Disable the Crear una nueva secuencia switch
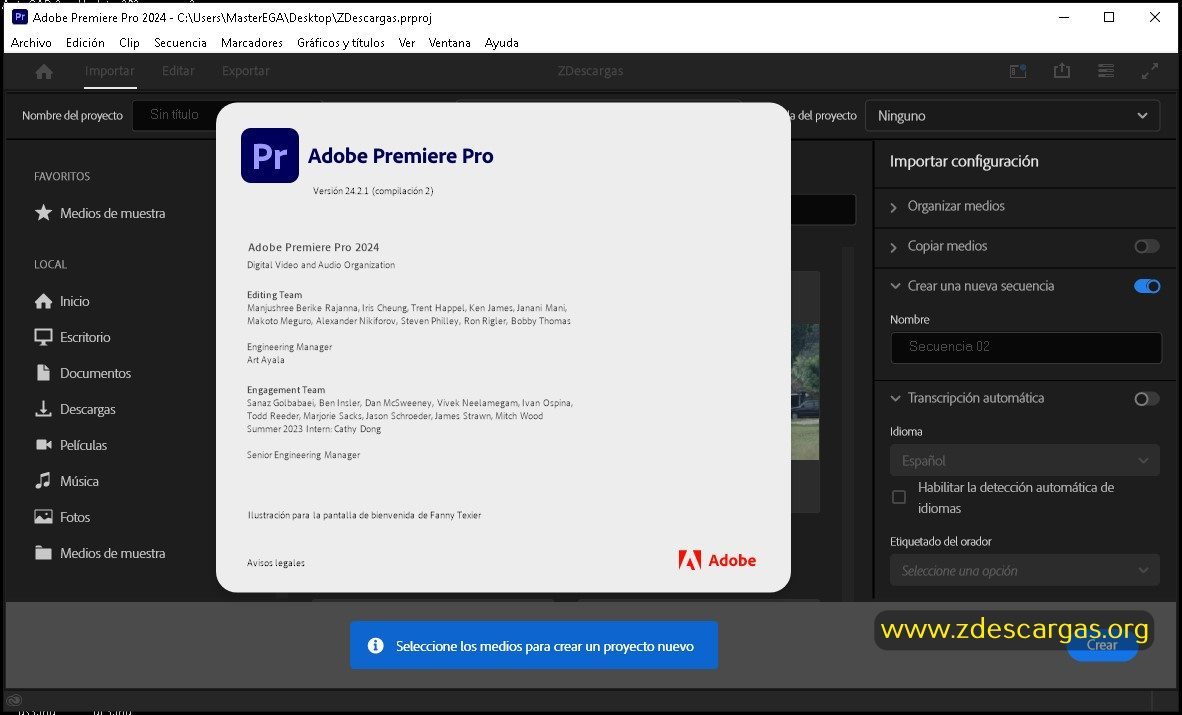1182x715 pixels. pos(1147,287)
